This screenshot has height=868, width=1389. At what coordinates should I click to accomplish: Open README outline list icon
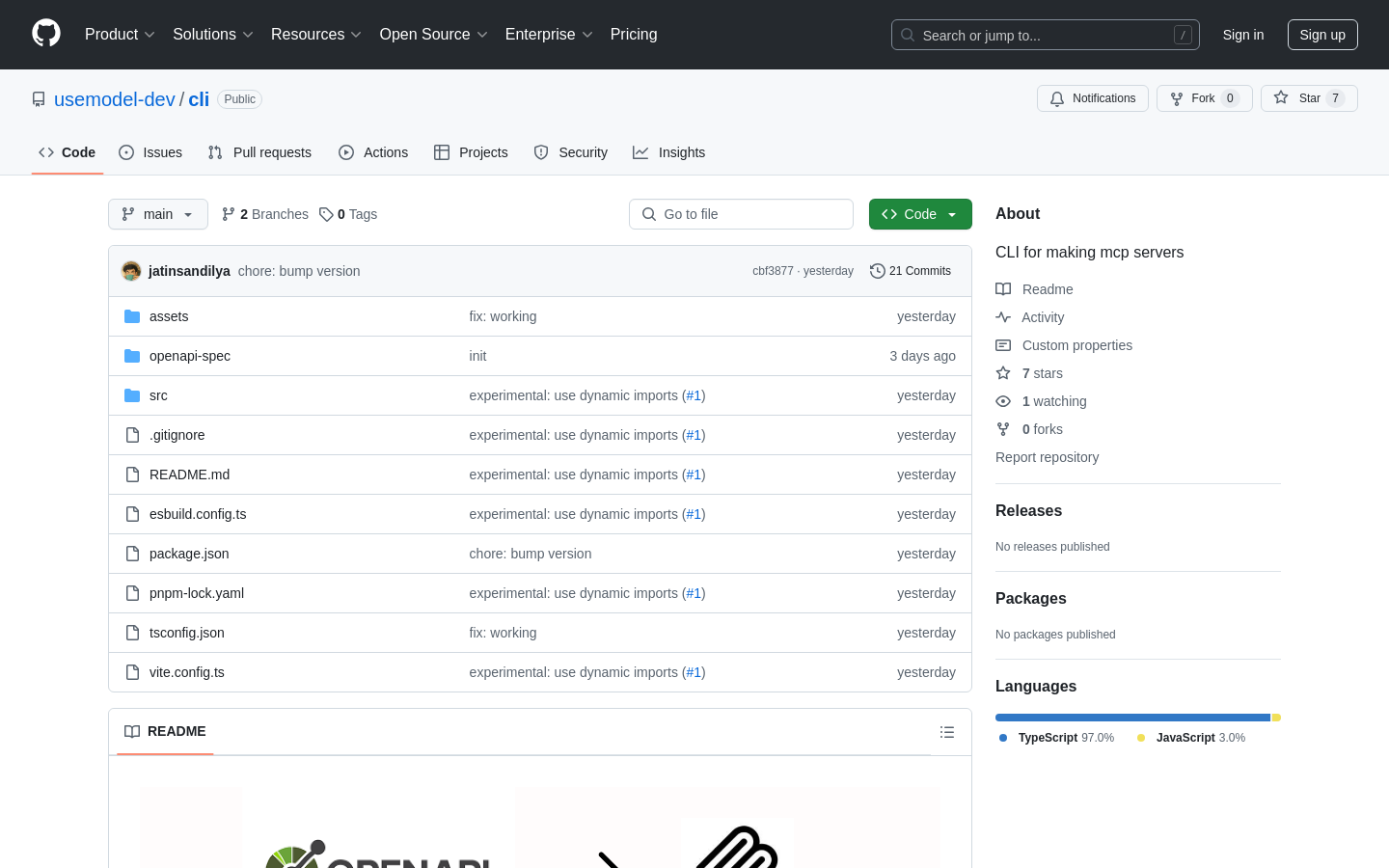tap(946, 732)
